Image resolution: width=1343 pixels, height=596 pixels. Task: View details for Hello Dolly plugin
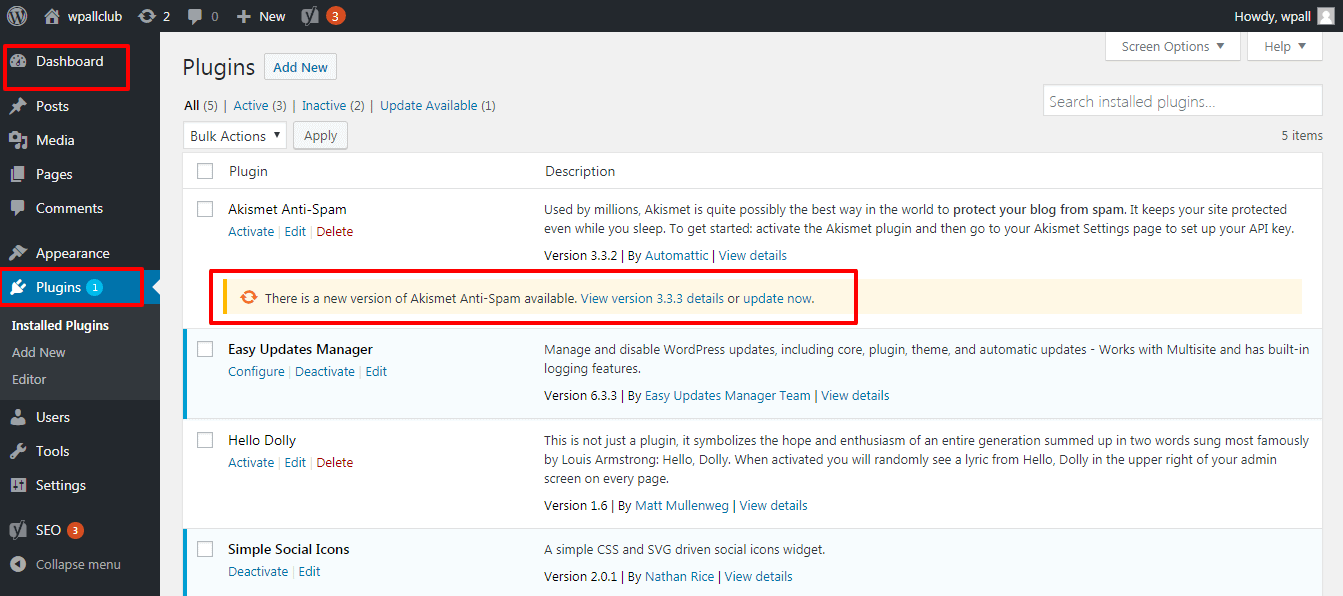[774, 505]
